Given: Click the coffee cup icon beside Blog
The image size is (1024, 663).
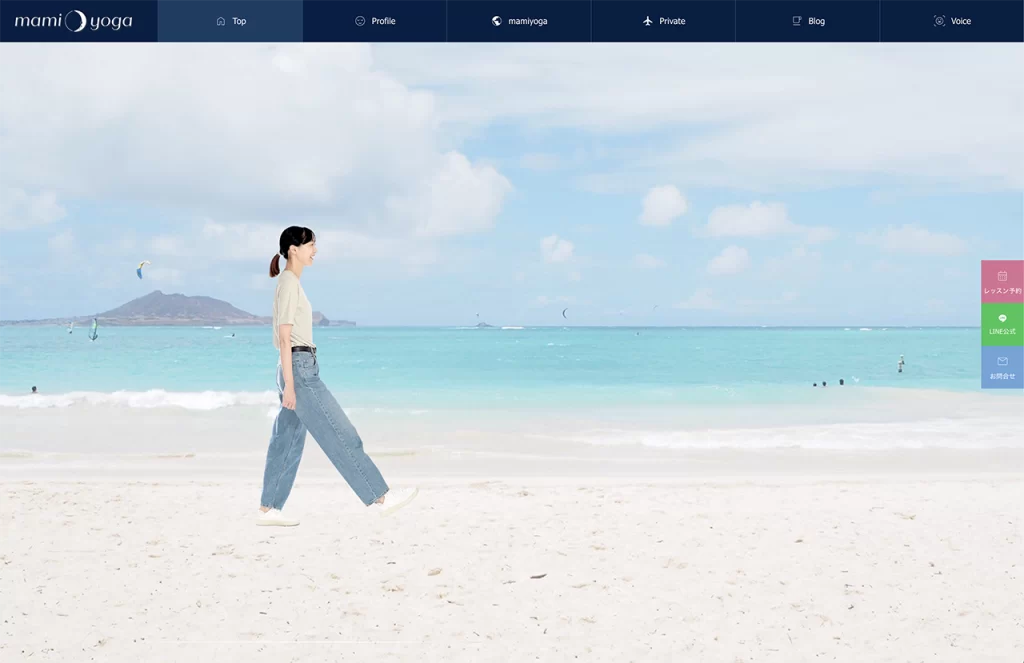Looking at the screenshot, I should (797, 21).
